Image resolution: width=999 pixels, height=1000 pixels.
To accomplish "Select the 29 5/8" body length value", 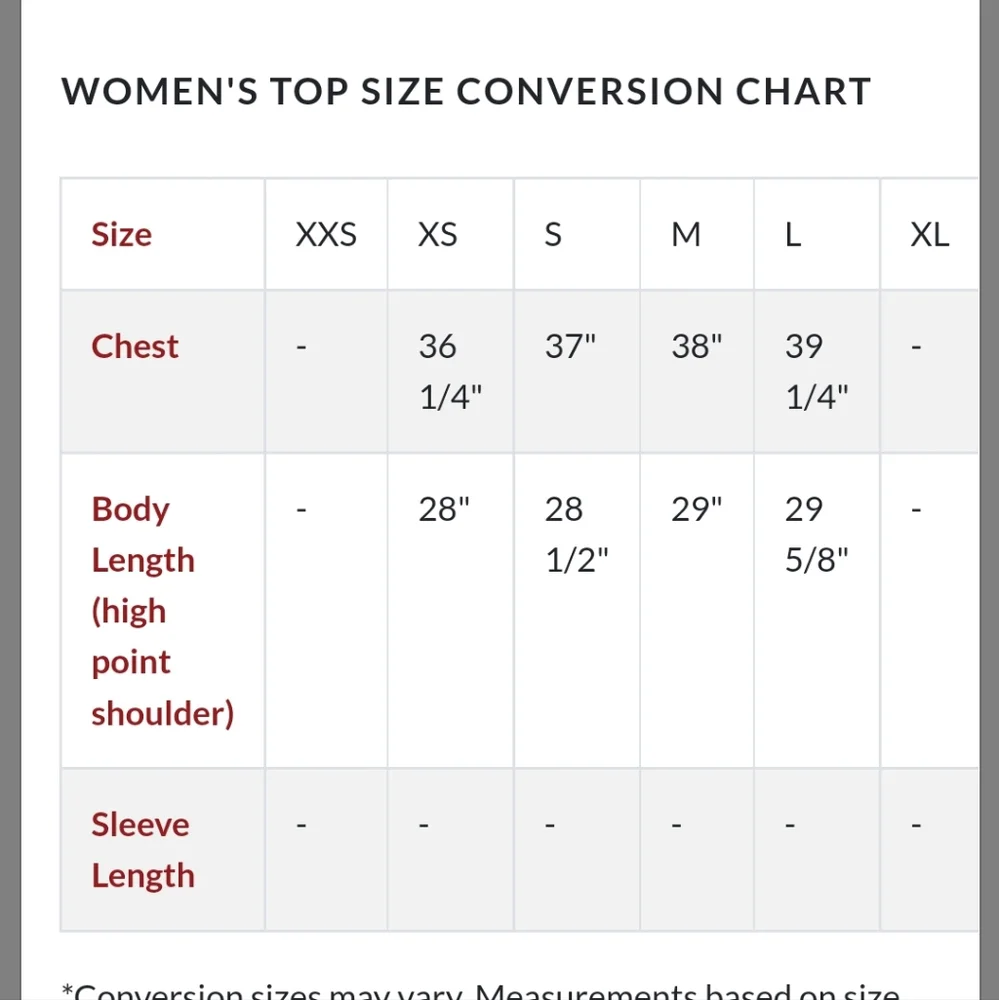I will click(x=816, y=535).
